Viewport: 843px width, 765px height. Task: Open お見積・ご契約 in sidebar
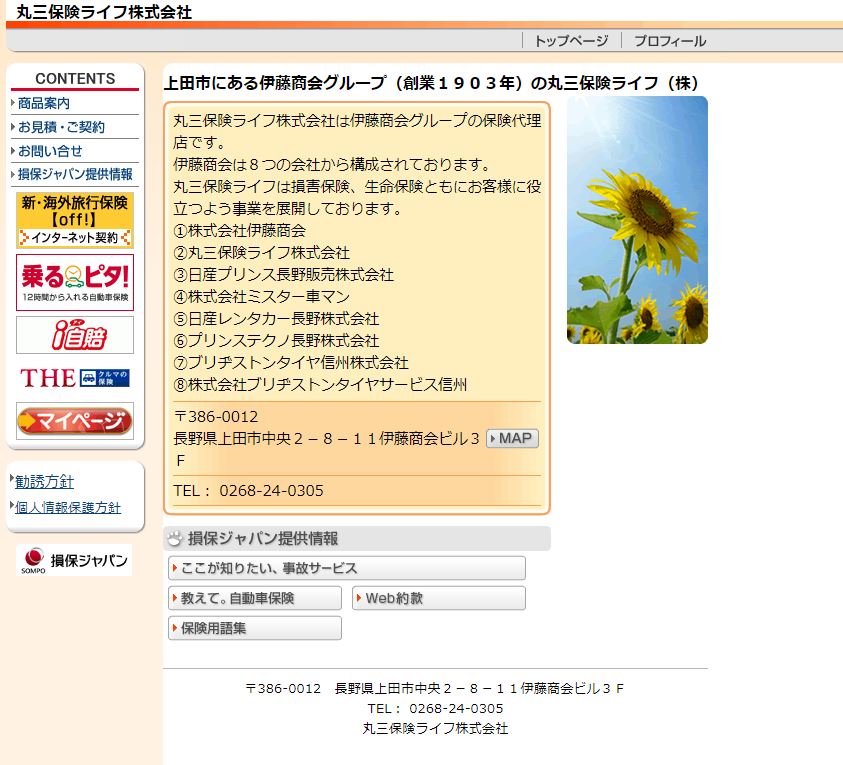(x=61, y=127)
